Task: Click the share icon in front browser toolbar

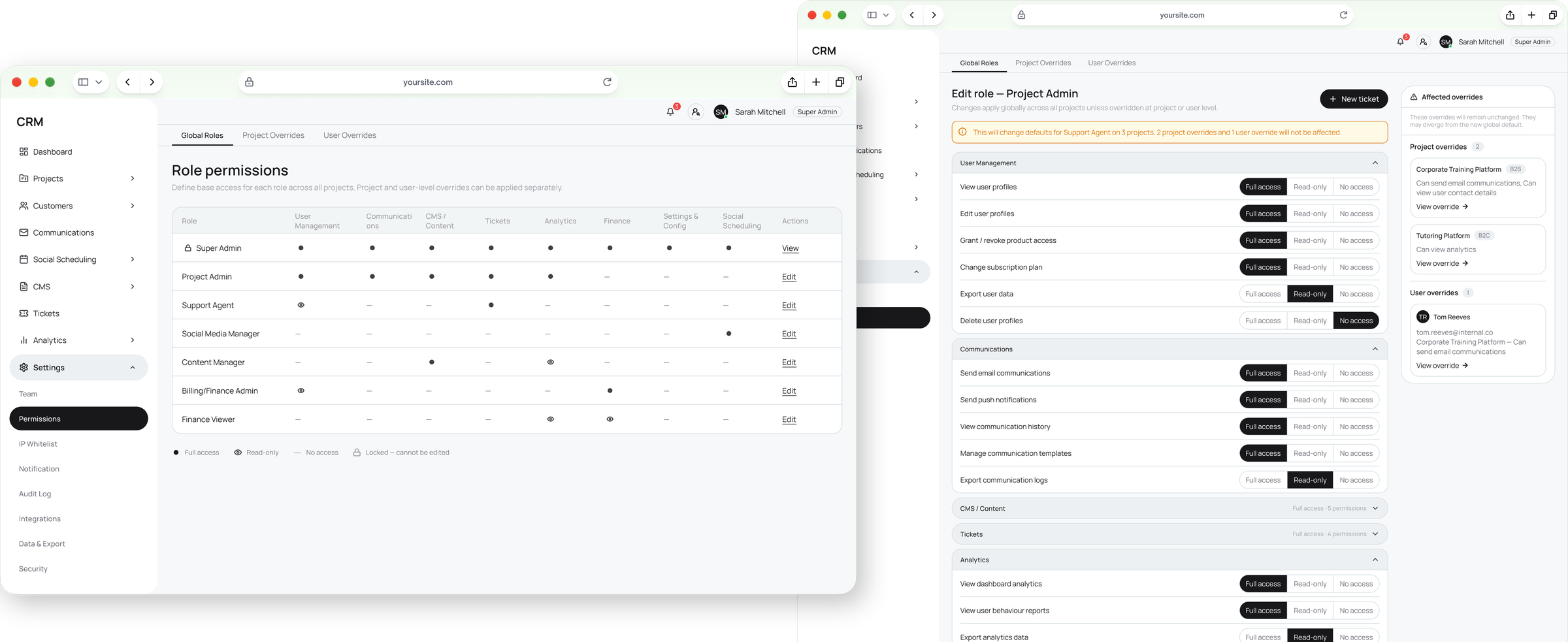Action: pyautogui.click(x=792, y=82)
